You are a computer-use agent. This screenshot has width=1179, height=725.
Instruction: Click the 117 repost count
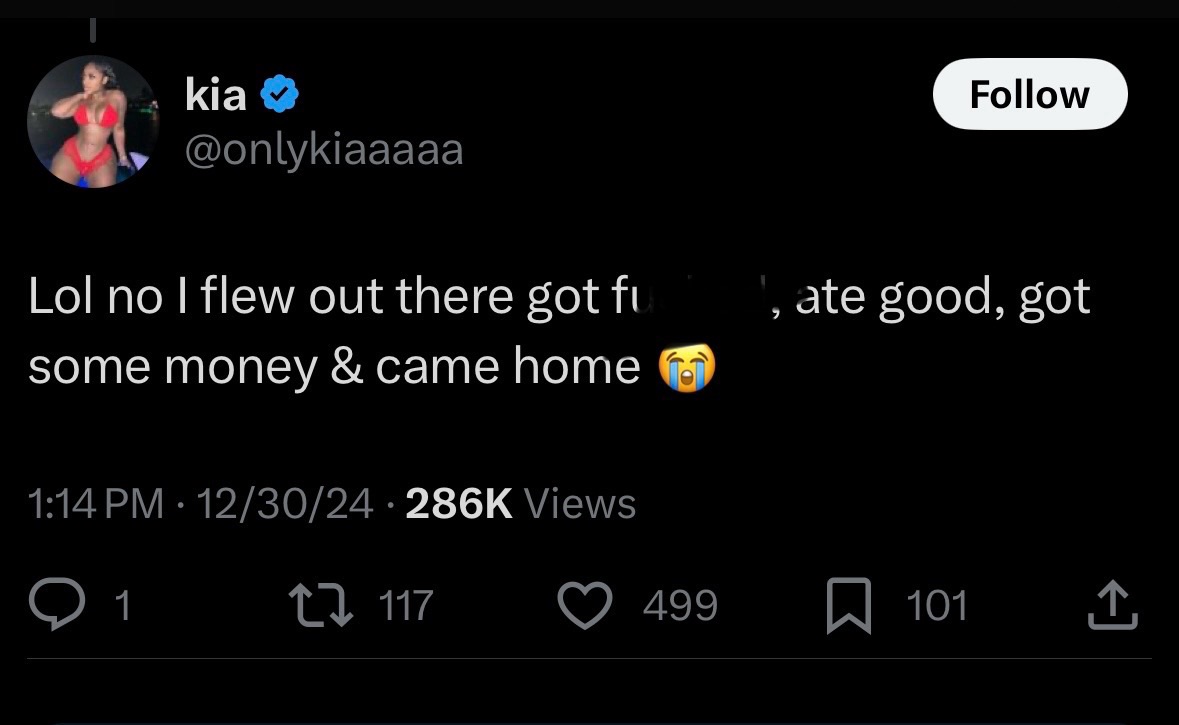pyautogui.click(x=405, y=606)
